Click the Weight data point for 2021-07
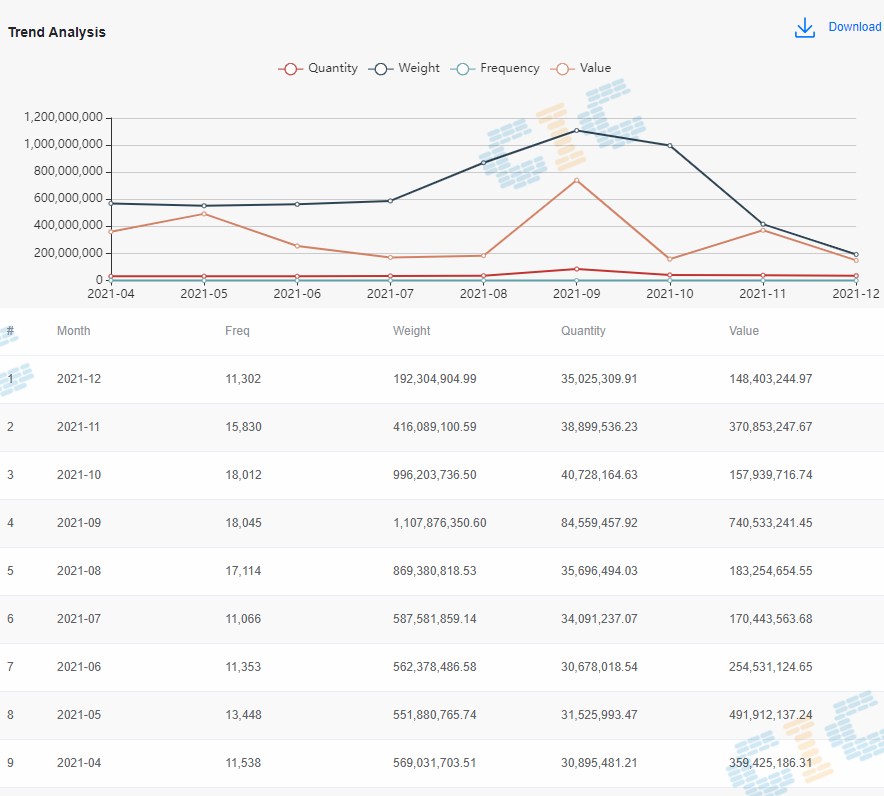884x796 pixels. pyautogui.click(x=390, y=201)
